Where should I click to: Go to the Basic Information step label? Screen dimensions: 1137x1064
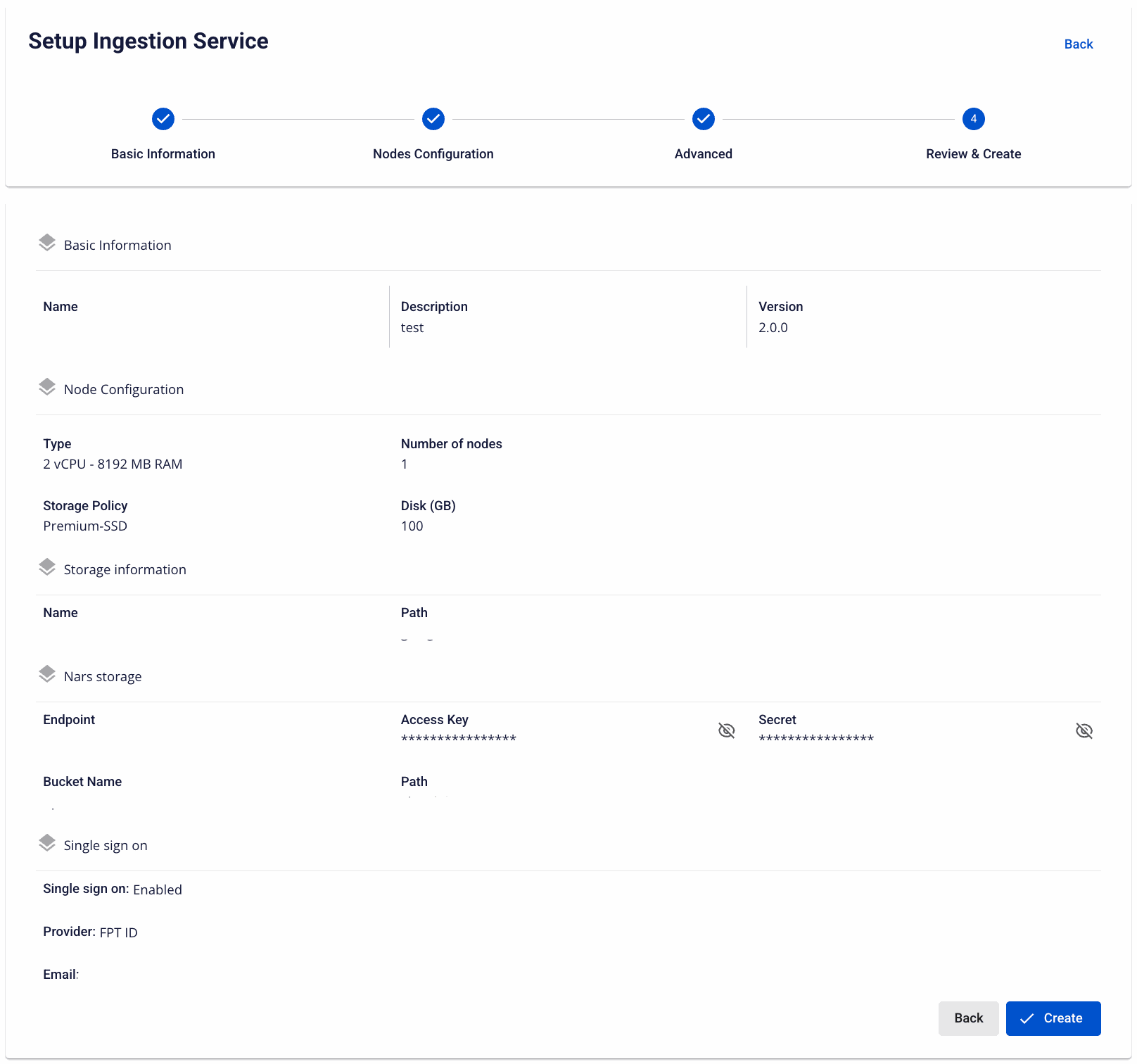(163, 154)
